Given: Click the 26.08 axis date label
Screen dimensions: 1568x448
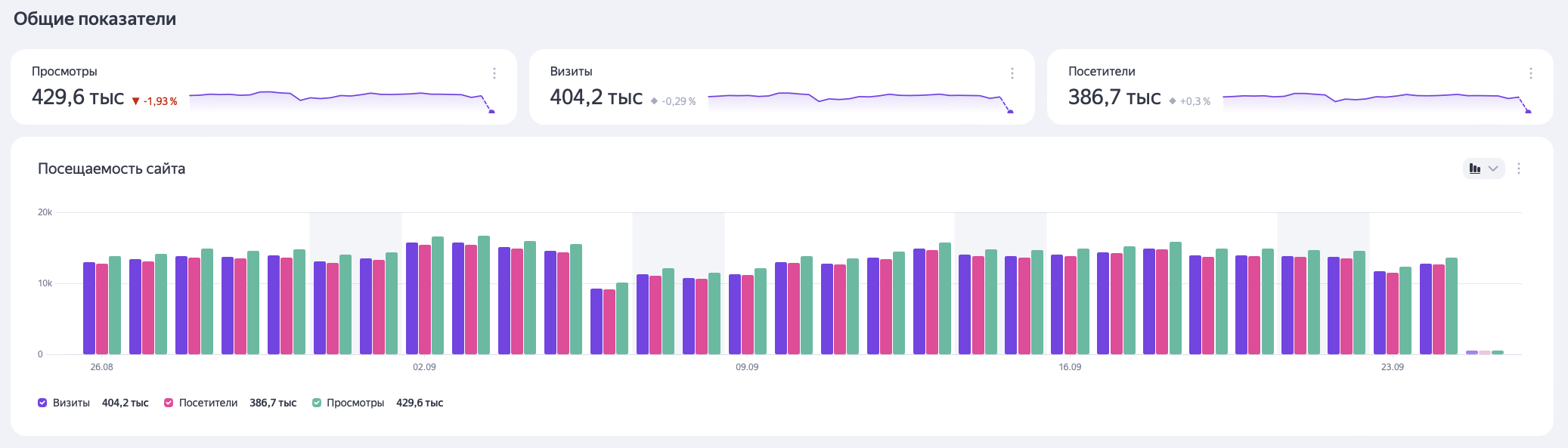Looking at the screenshot, I should pyautogui.click(x=101, y=367).
